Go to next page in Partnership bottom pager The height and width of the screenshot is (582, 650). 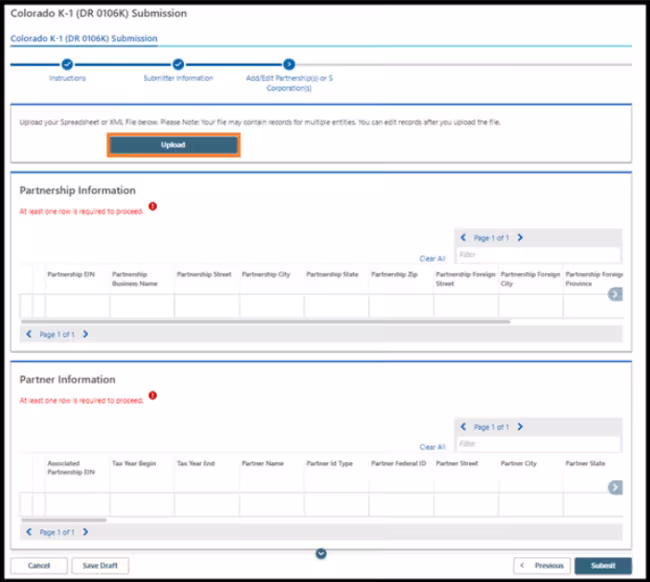click(85, 334)
